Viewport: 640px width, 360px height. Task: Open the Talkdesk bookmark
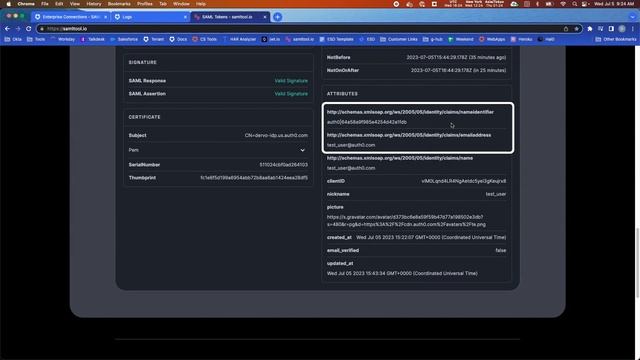click(93, 40)
